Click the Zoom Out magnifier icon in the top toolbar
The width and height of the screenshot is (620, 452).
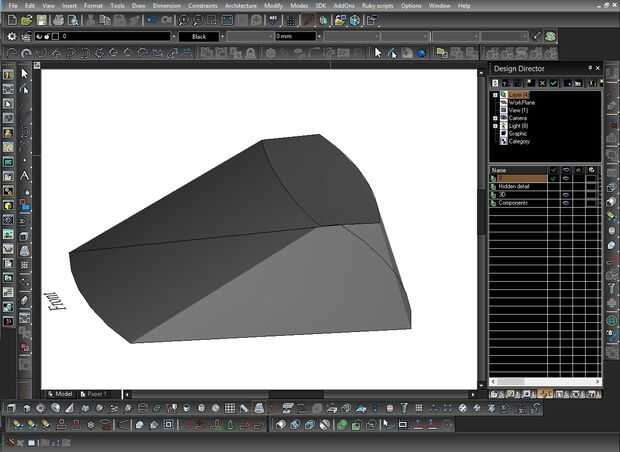[197, 20]
